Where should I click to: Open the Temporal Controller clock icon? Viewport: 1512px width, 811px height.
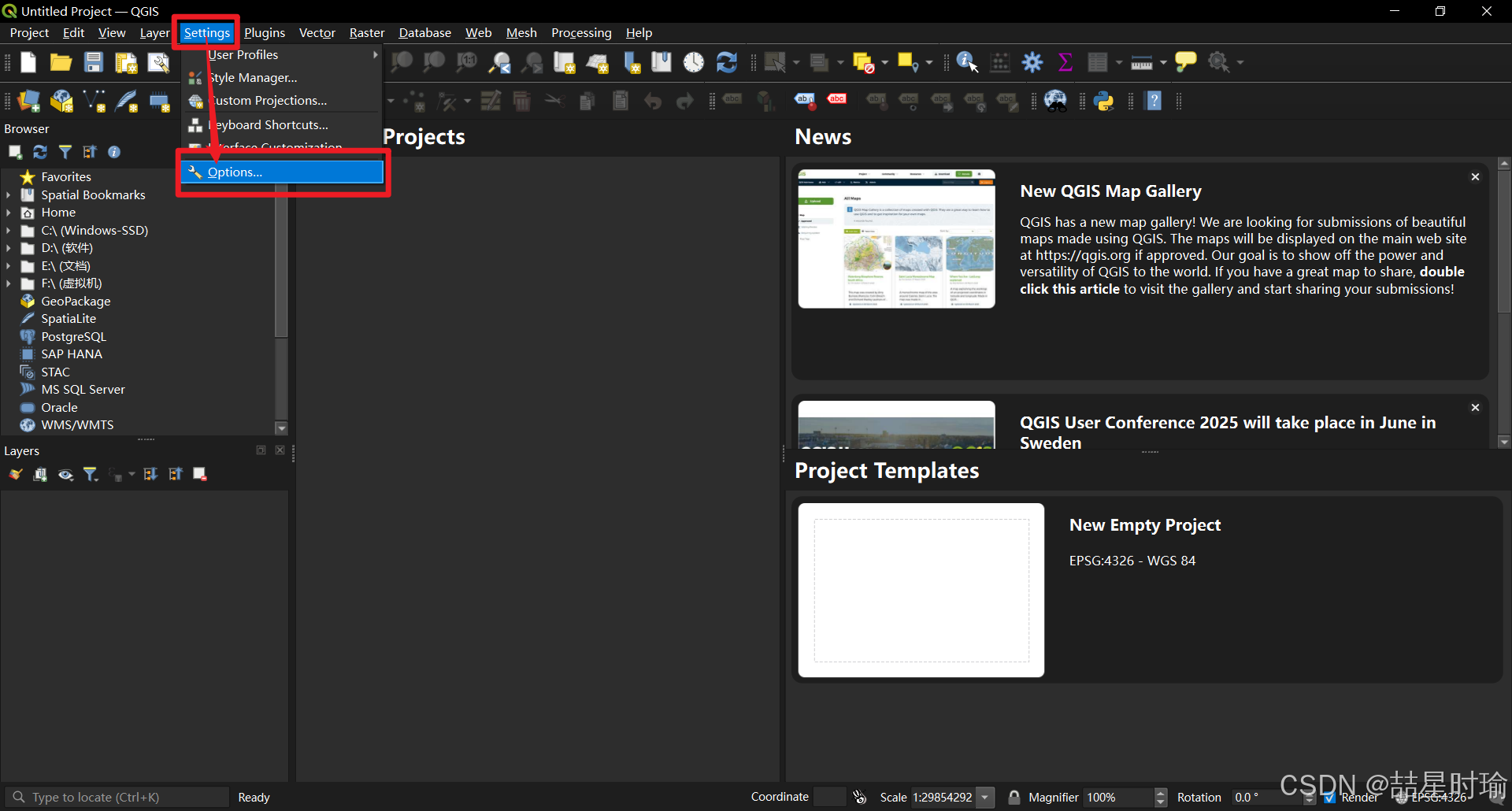[x=694, y=62]
